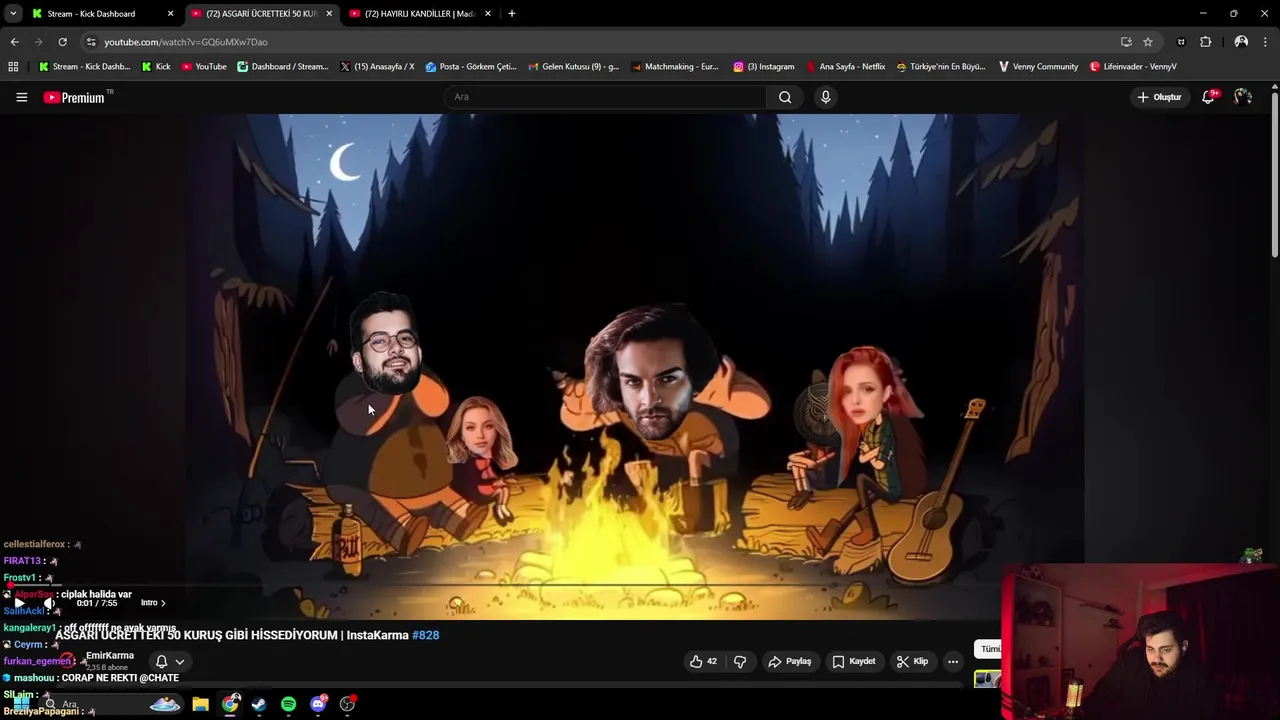Save the video with Kaydet
Image resolution: width=1280 pixels, height=720 pixels.
pyautogui.click(x=854, y=661)
